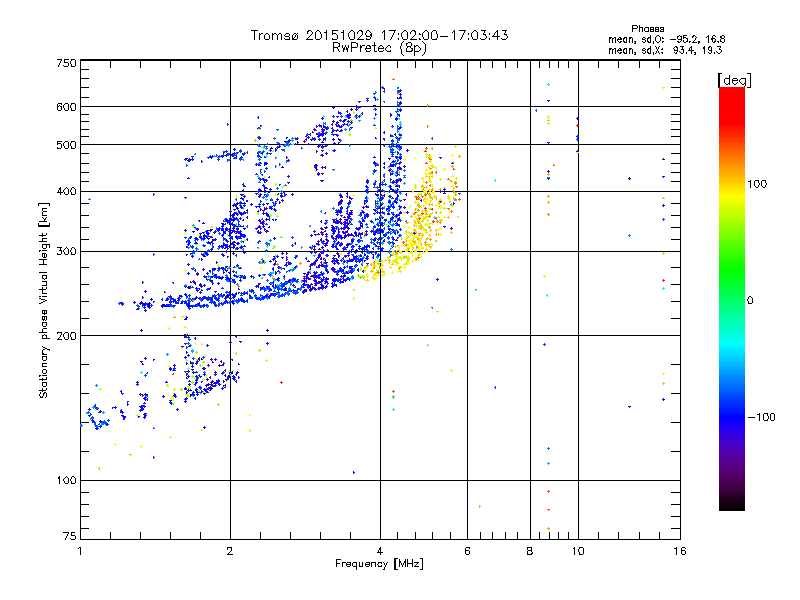Viewport: 800px width, 600px height.
Task: Click the 'Phases' heading text
Action: pyautogui.click(x=647, y=29)
